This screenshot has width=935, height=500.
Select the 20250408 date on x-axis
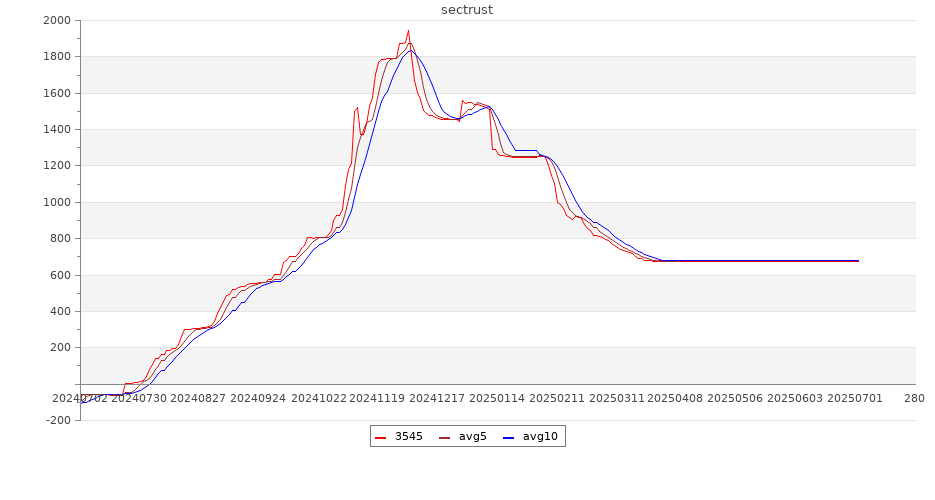(675, 398)
